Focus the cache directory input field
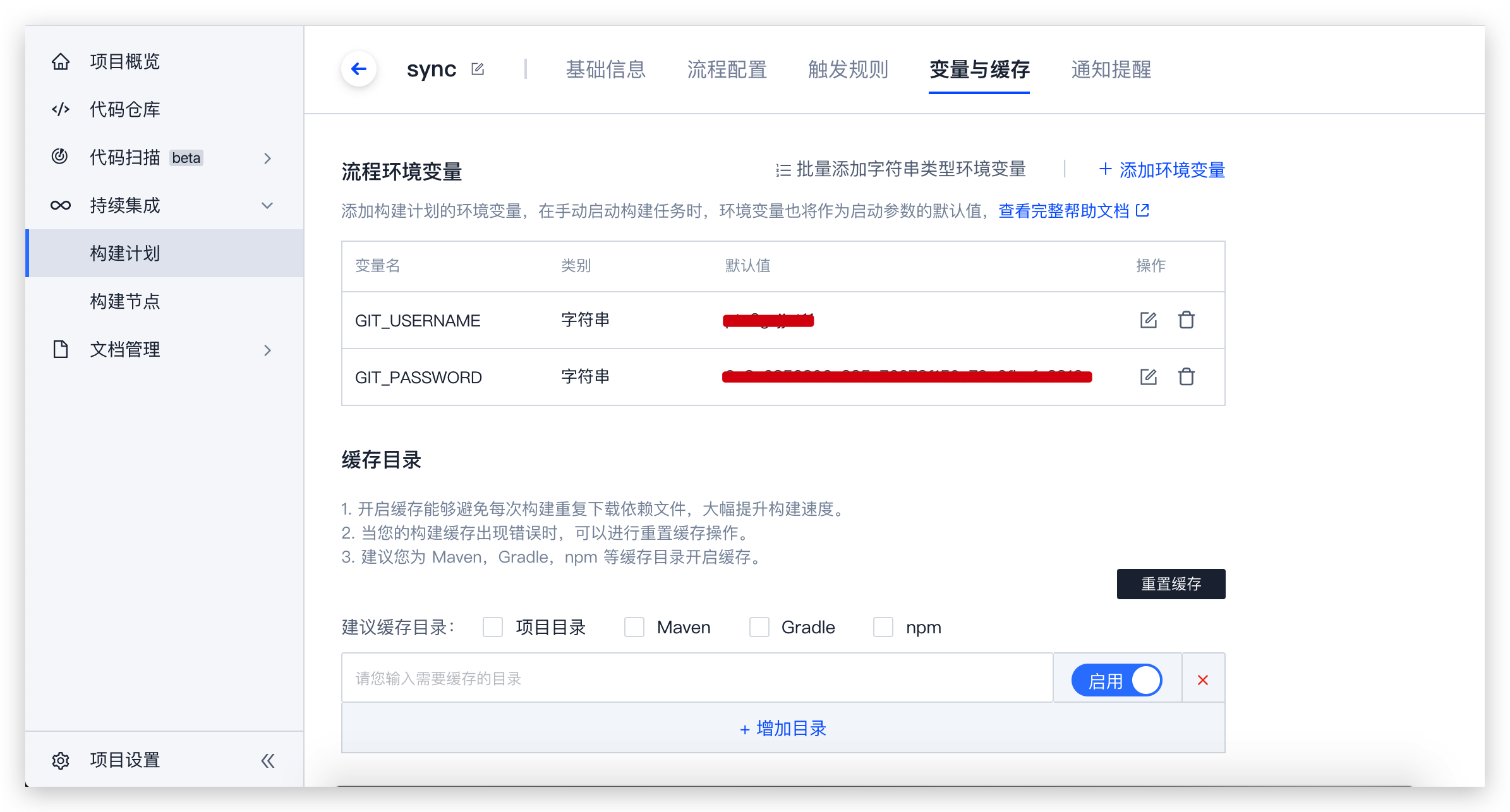 point(697,678)
